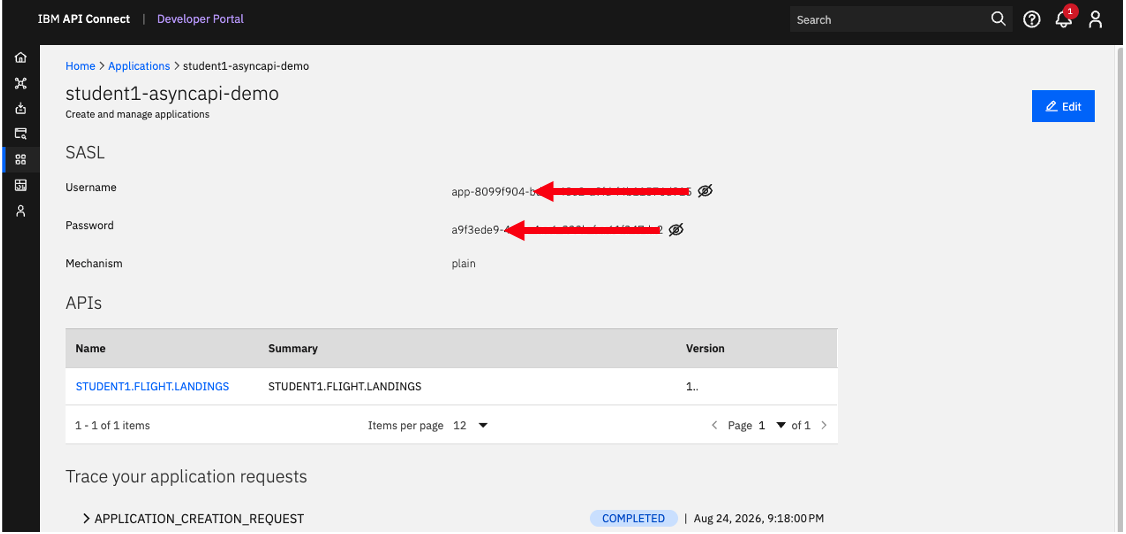Click the sidebar download tray icon

(x=20, y=108)
